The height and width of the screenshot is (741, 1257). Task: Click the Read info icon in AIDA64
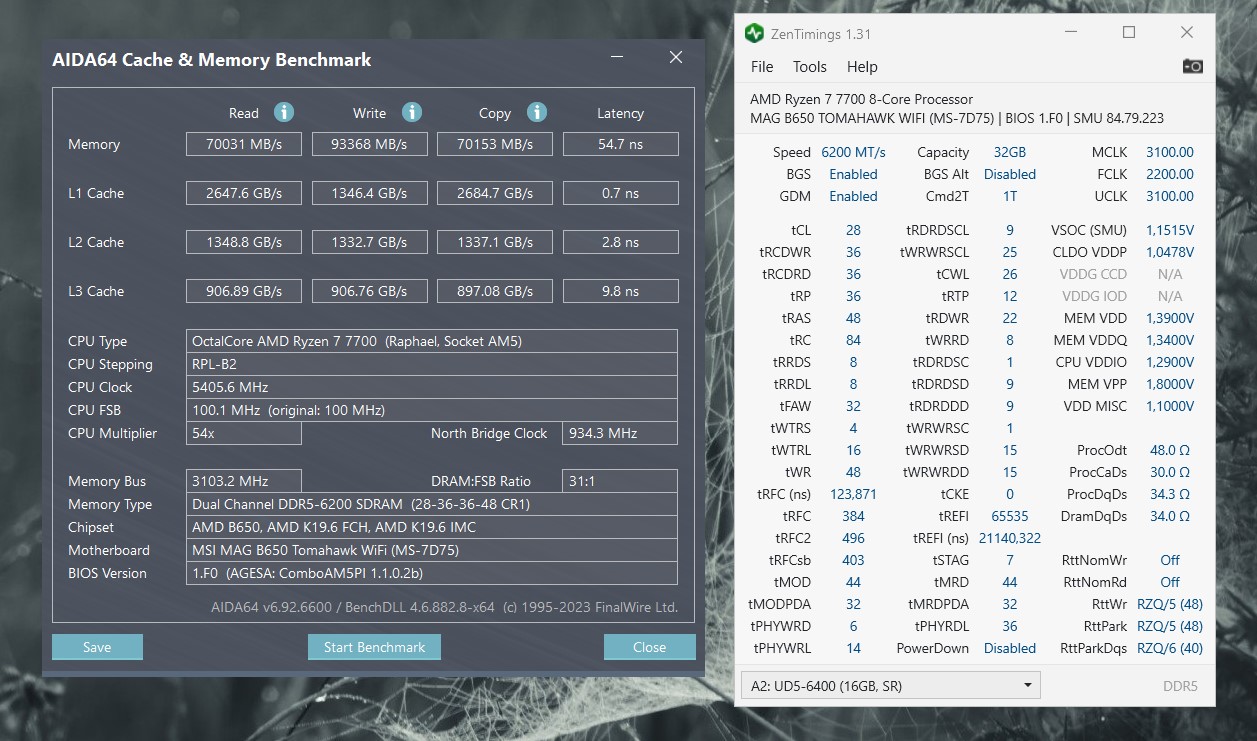point(284,112)
